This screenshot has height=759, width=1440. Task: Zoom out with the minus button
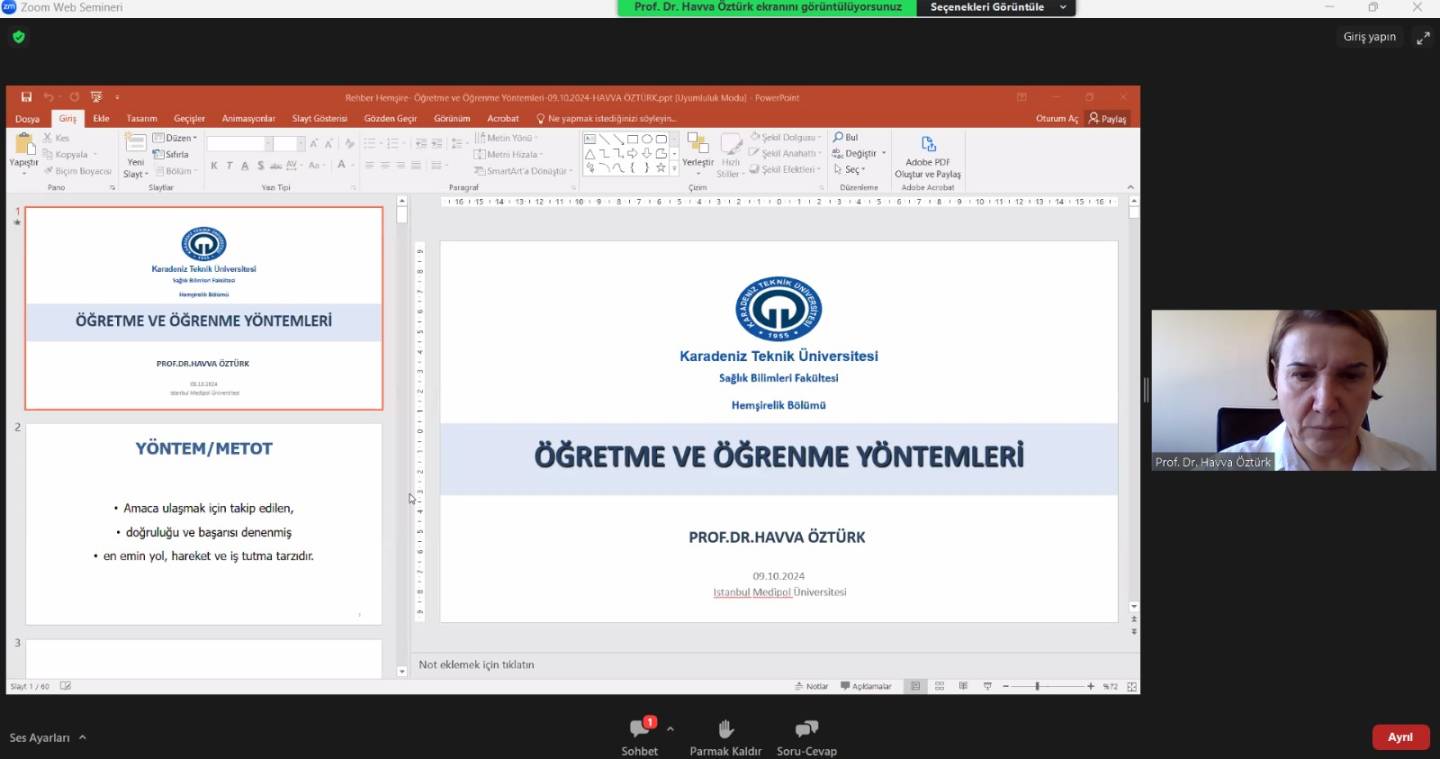click(1006, 686)
